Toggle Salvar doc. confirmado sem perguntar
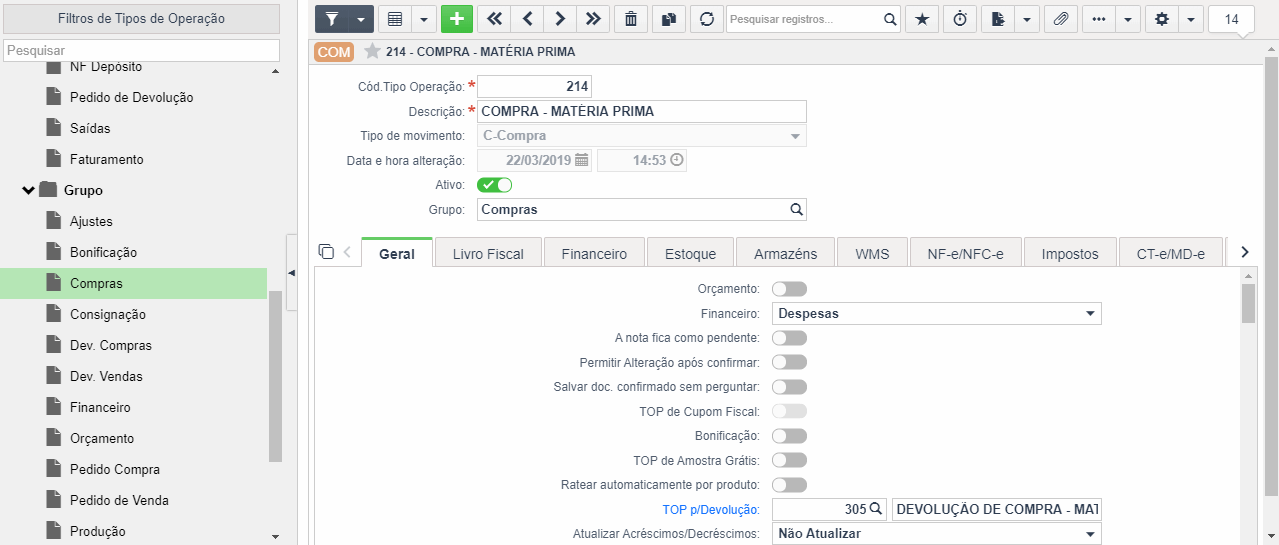Screen dimensions: 1279x545 [x=789, y=387]
